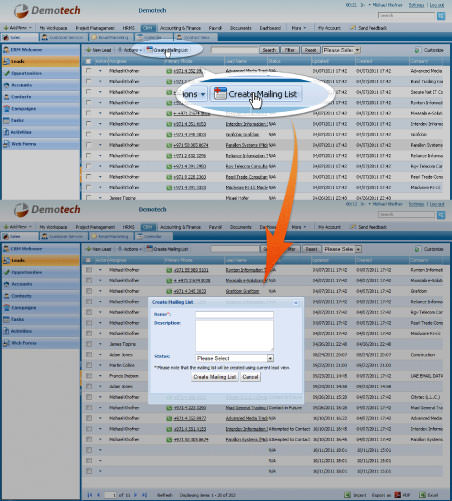Image resolution: width=452 pixels, height=501 pixels.
Task: Open Please Select dropdown in upper screenshot toolbar
Action: pos(341,50)
